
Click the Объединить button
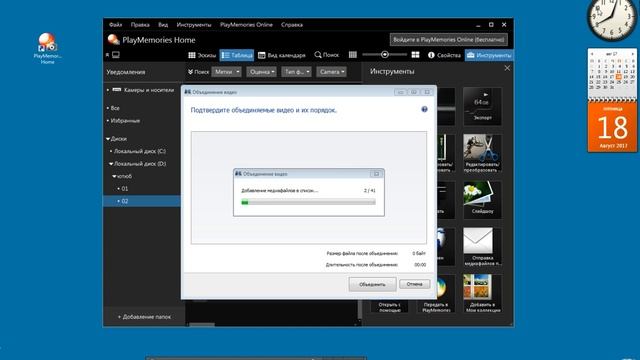point(372,284)
